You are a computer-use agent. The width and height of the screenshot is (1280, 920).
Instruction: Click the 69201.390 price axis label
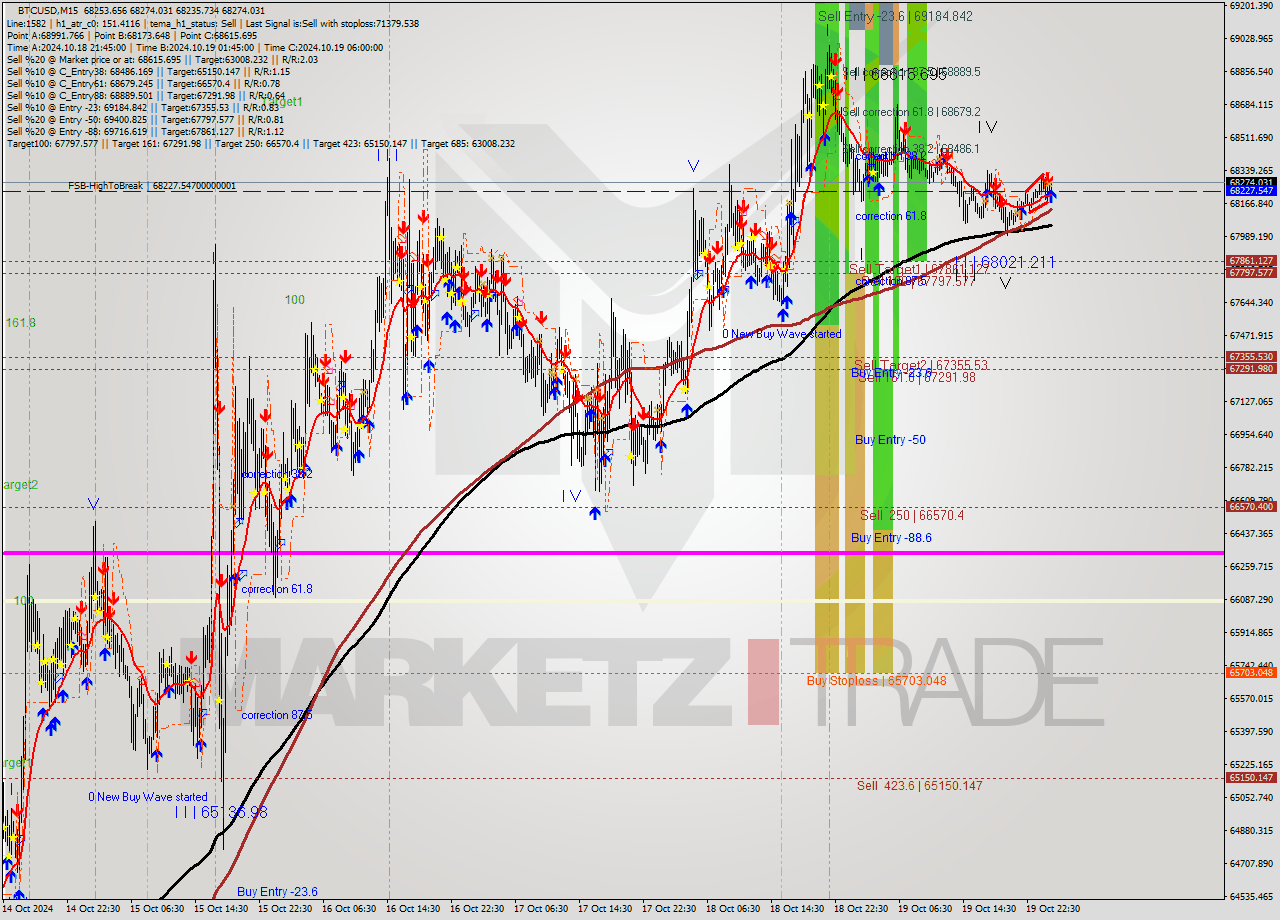1251,5
